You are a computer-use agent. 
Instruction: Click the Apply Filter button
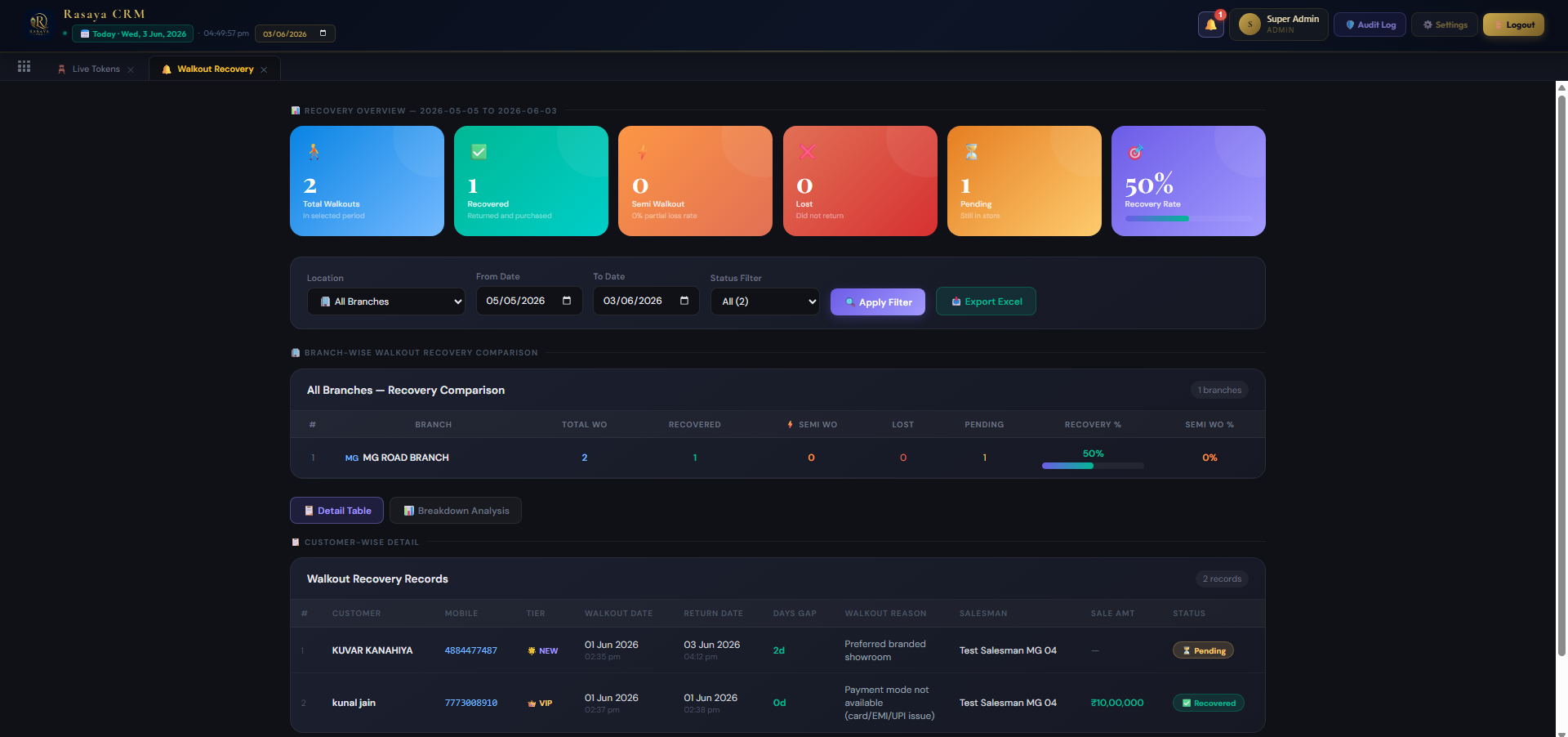(878, 301)
